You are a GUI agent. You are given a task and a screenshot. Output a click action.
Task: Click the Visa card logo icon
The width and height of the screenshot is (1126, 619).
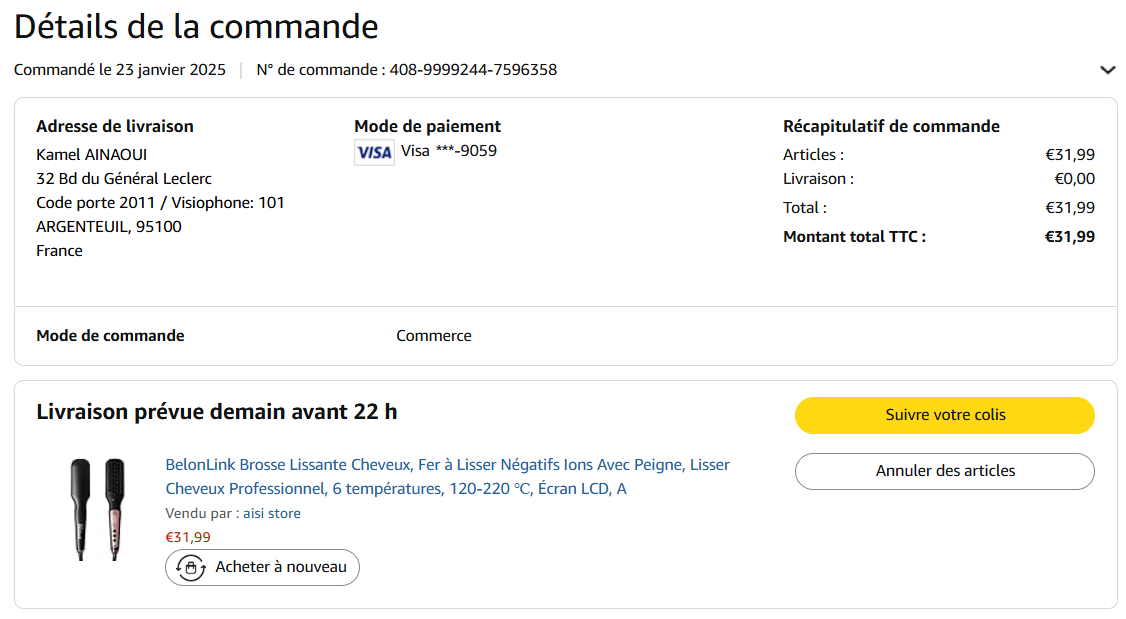pyautogui.click(x=374, y=153)
